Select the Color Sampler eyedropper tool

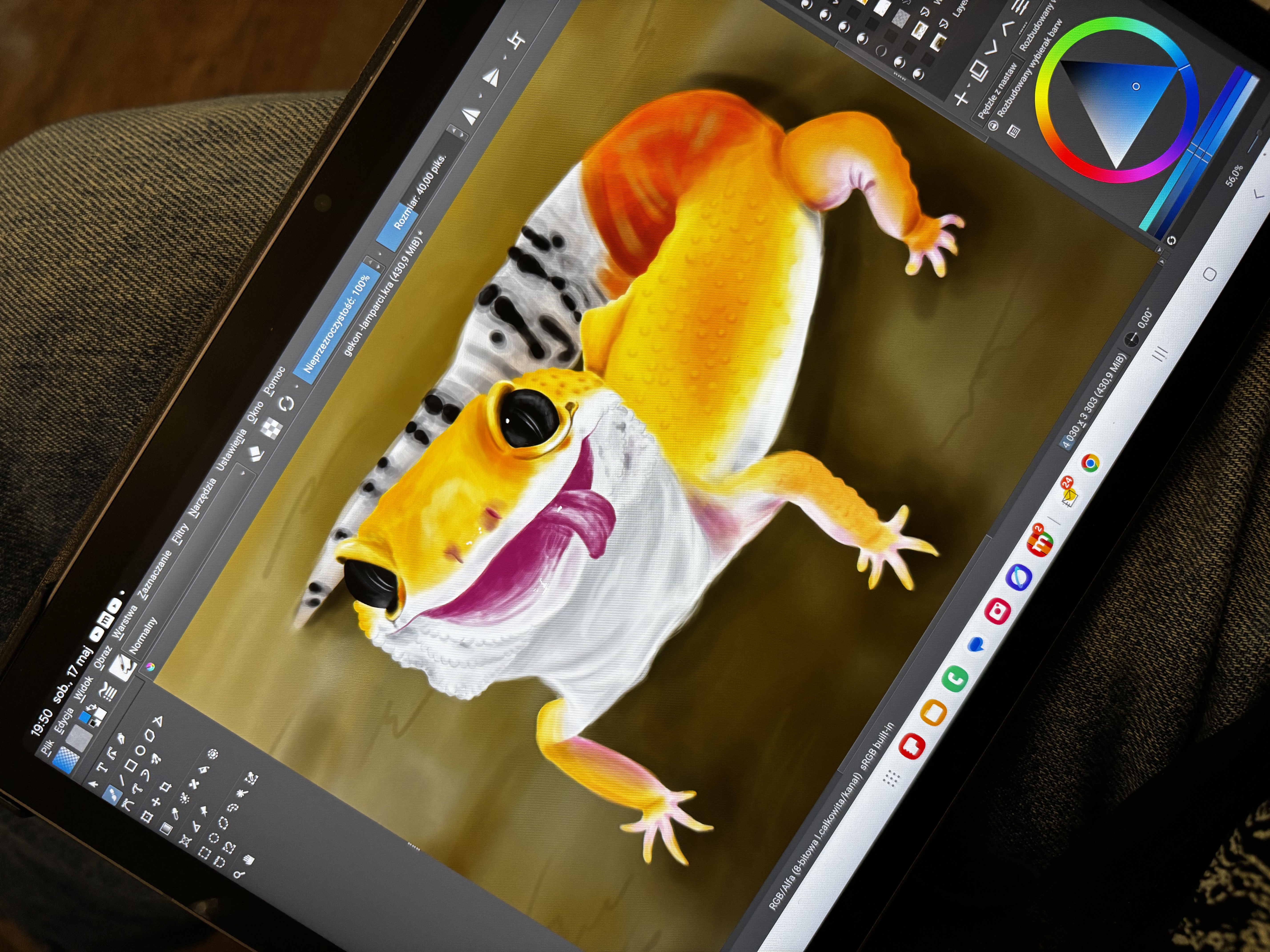pos(175,814)
